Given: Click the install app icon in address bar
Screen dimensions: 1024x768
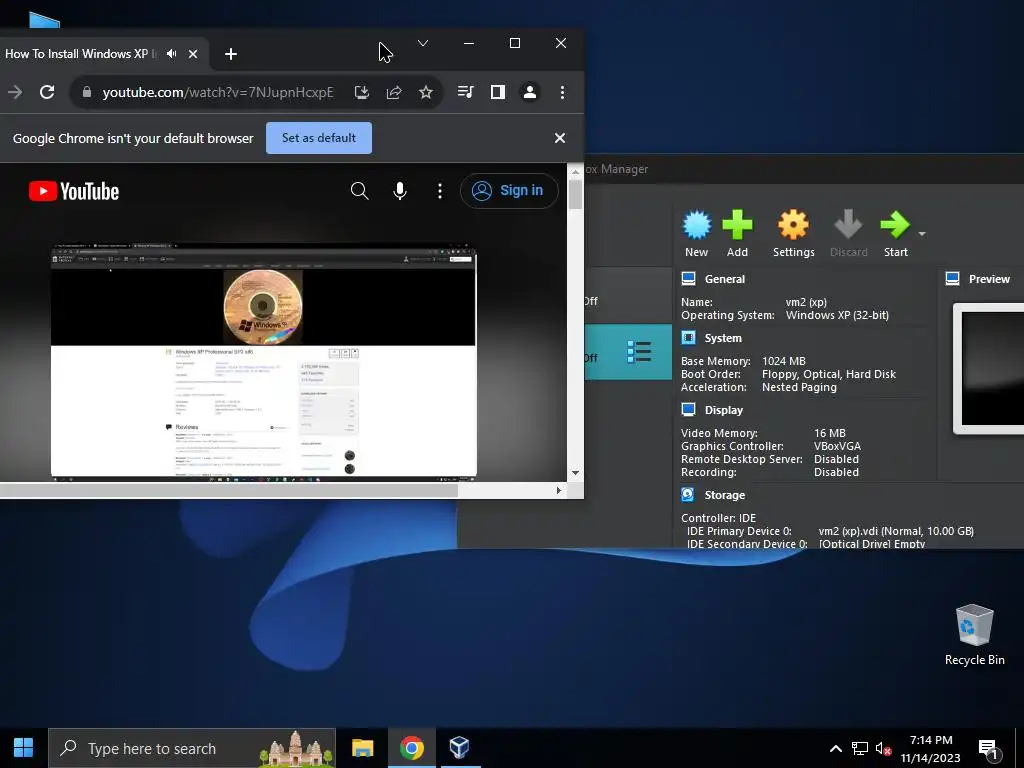Looking at the screenshot, I should 362,92.
